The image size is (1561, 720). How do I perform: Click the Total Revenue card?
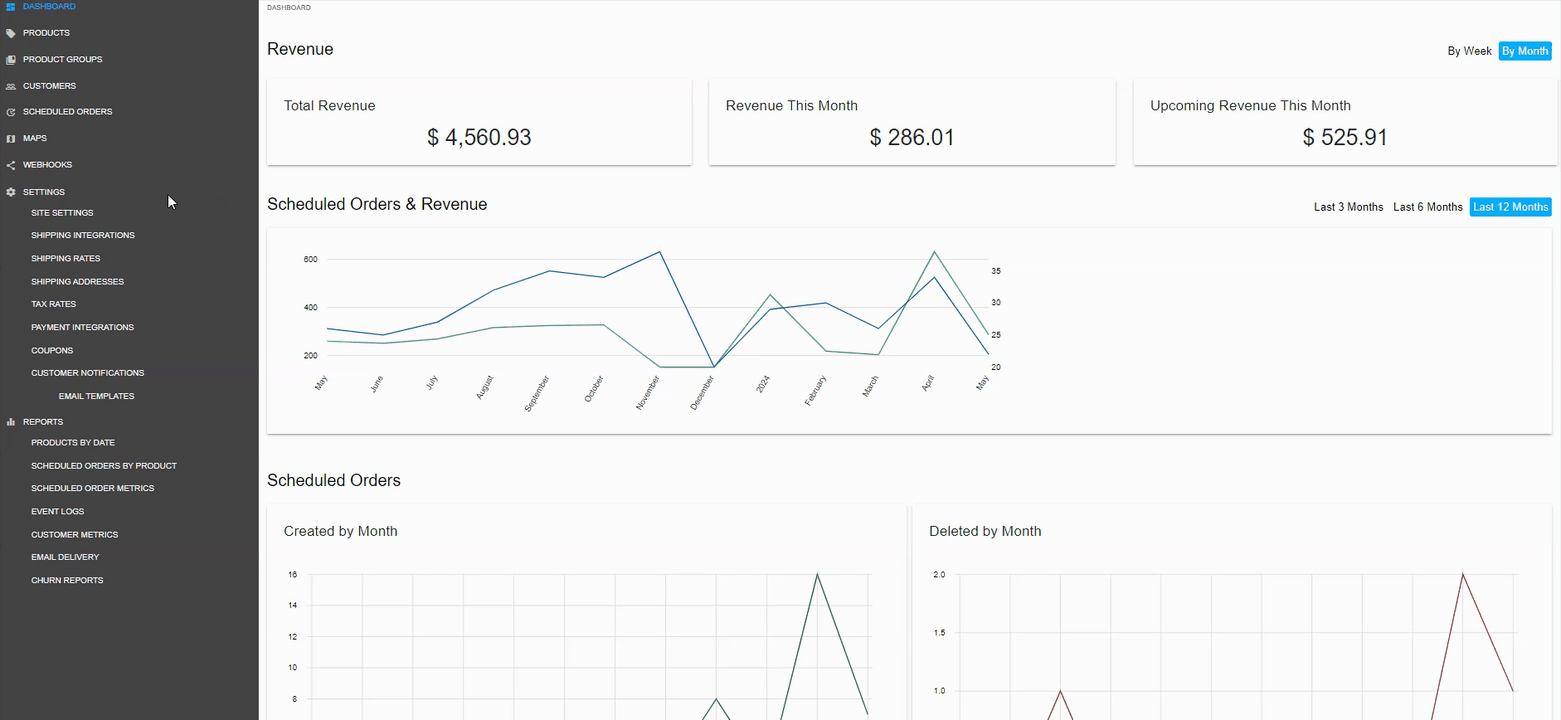coord(479,122)
